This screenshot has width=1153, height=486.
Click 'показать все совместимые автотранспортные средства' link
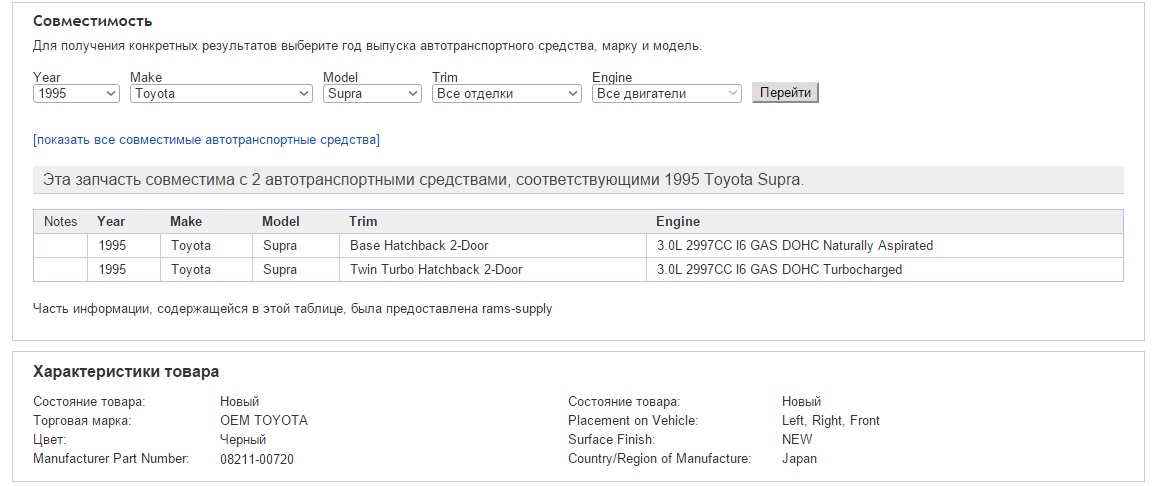(x=206, y=139)
